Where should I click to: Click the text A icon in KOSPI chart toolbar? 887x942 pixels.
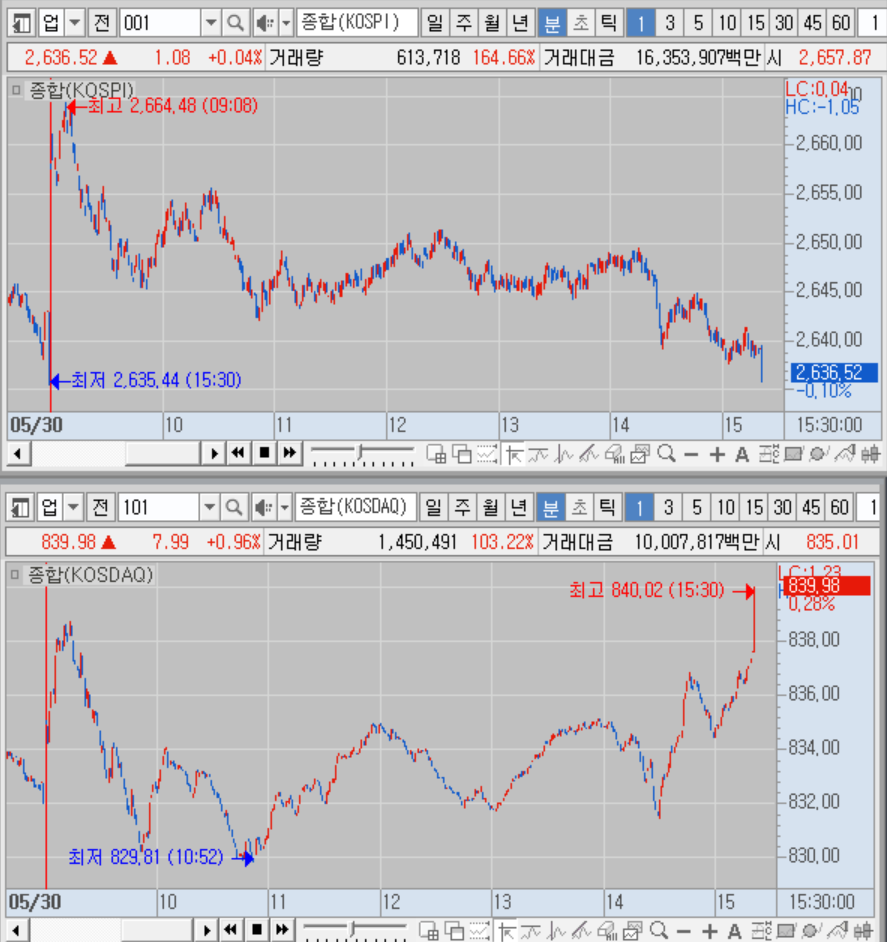742,455
